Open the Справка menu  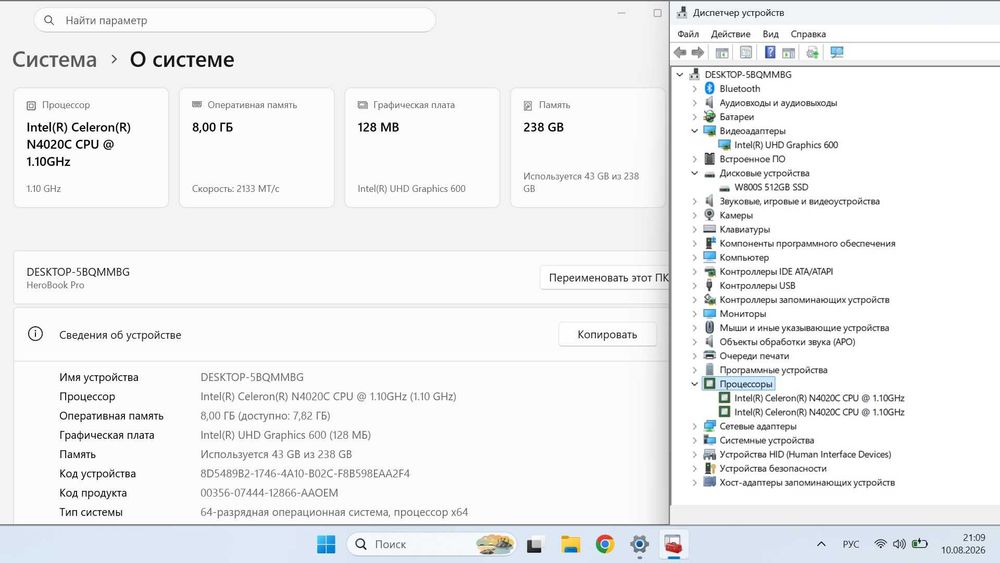coord(808,34)
